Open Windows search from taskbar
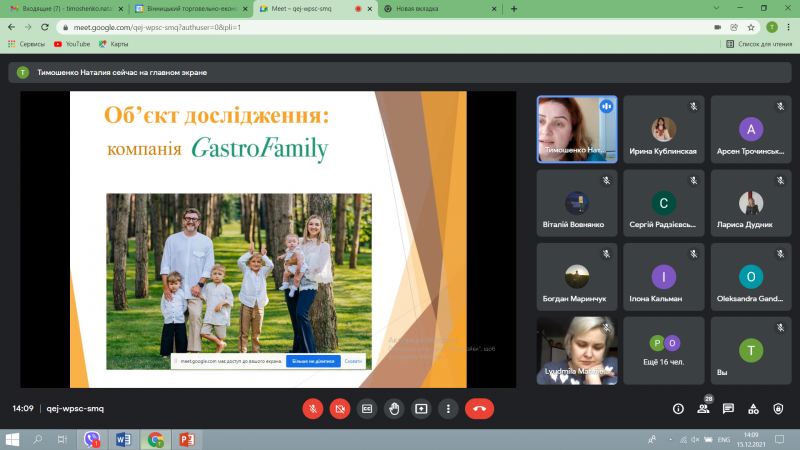Screen dimensions: 800x450 (37, 439)
